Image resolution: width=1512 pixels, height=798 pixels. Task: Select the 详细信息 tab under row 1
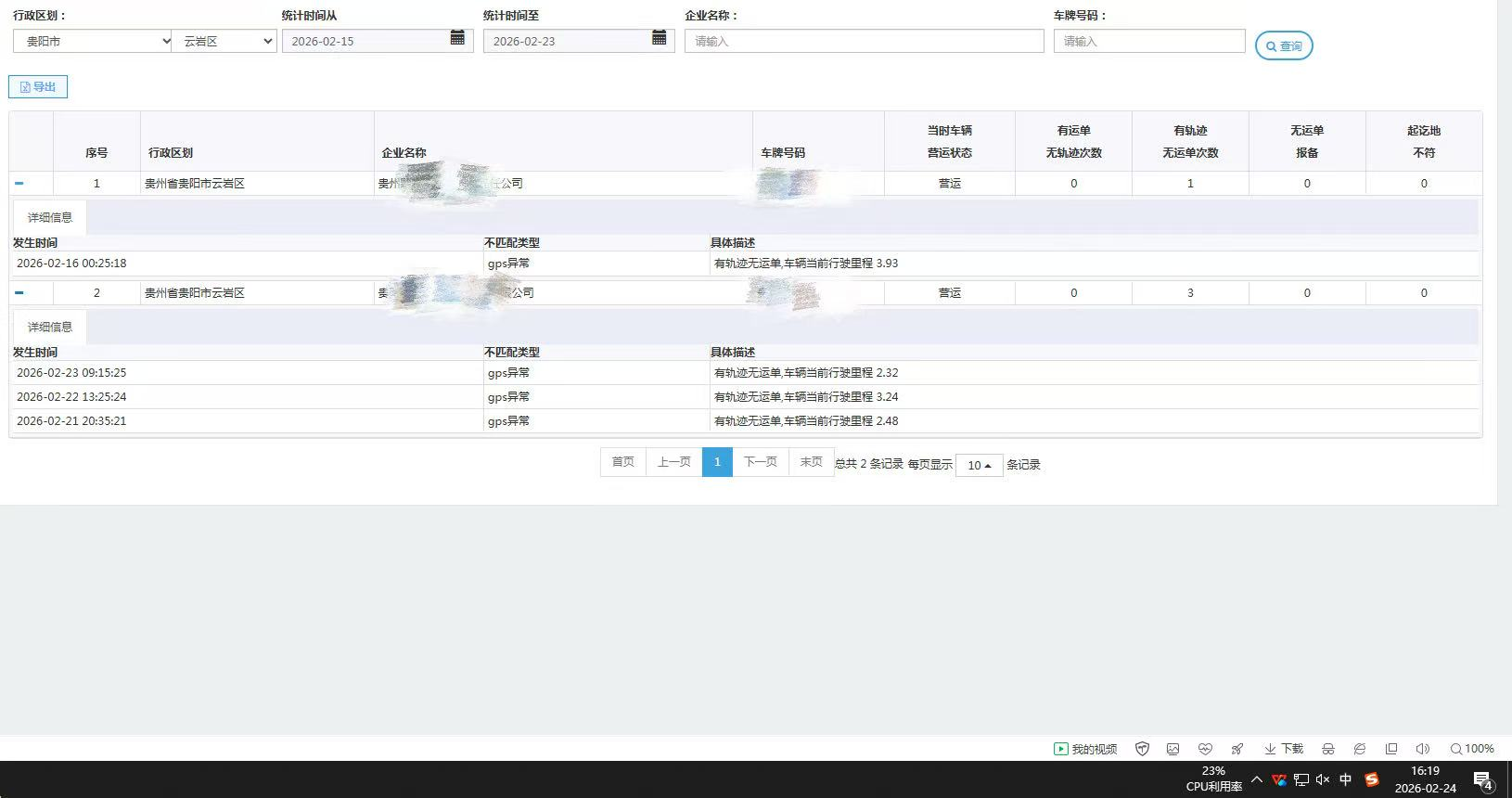[50, 218]
